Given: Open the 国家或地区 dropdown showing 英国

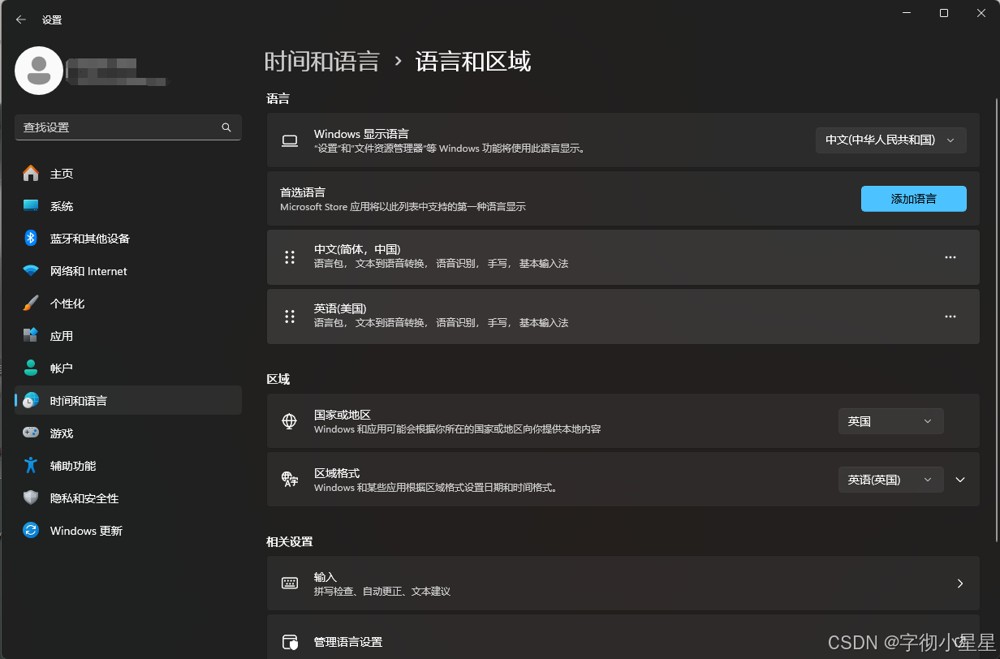Looking at the screenshot, I should (890, 421).
